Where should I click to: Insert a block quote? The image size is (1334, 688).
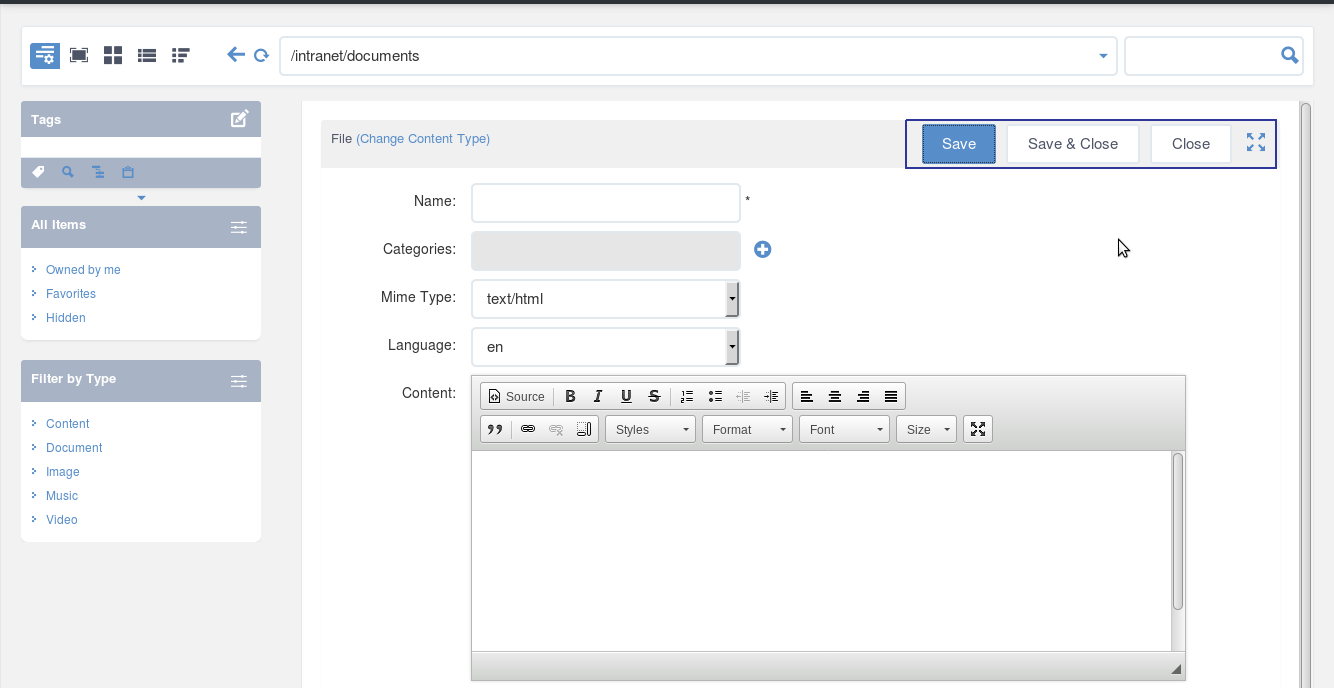click(494, 429)
